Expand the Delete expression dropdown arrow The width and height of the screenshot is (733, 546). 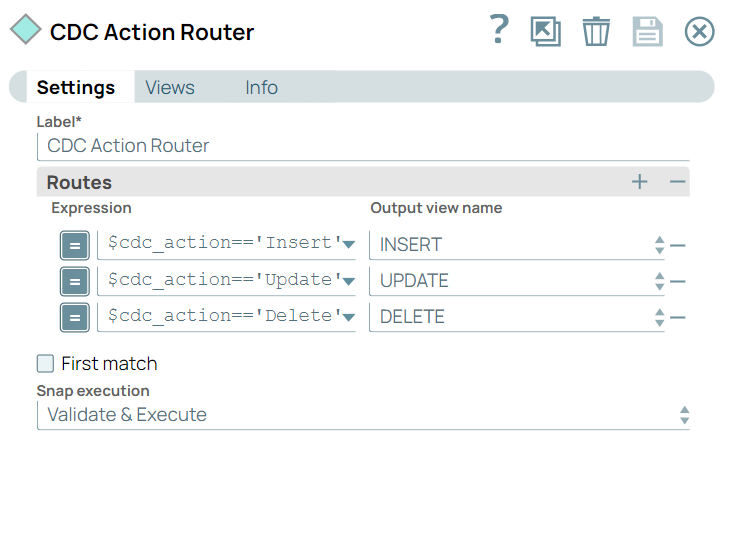click(x=349, y=317)
